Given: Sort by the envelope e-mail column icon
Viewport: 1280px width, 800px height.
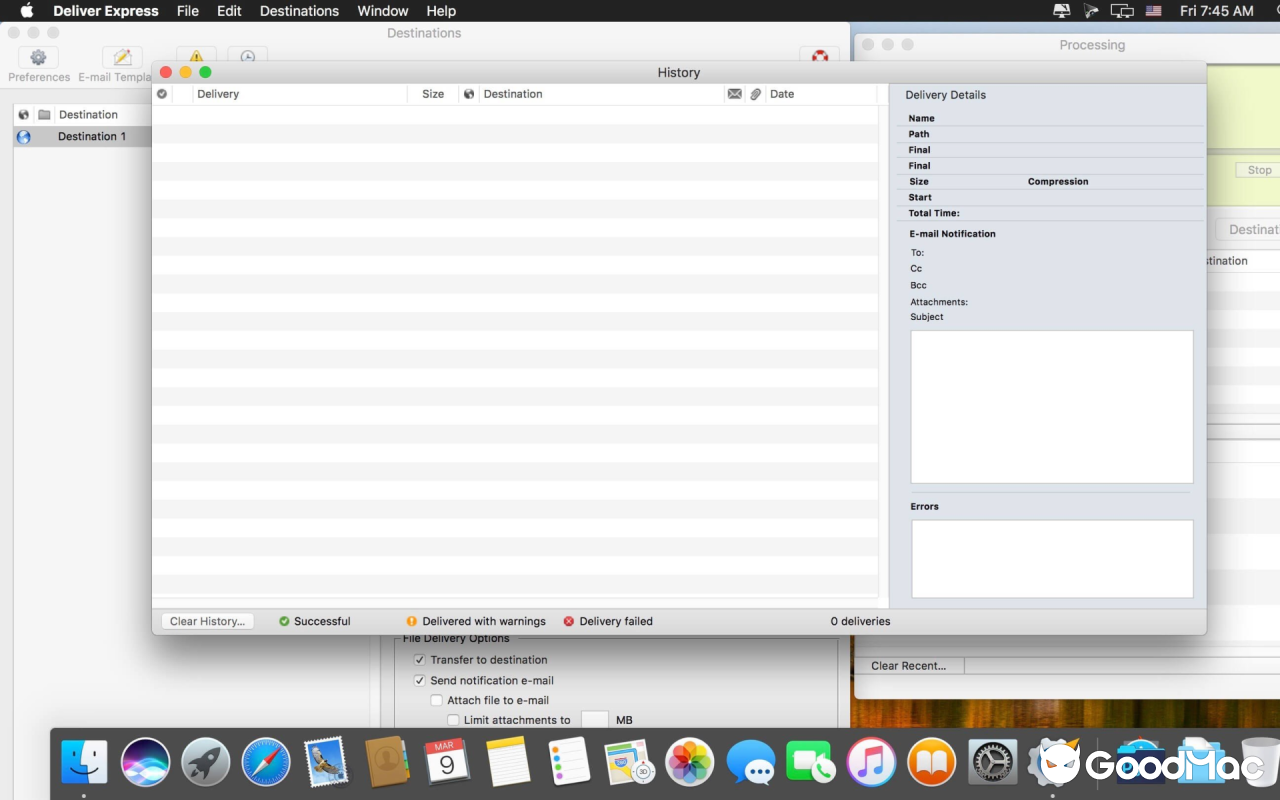Looking at the screenshot, I should point(735,94).
